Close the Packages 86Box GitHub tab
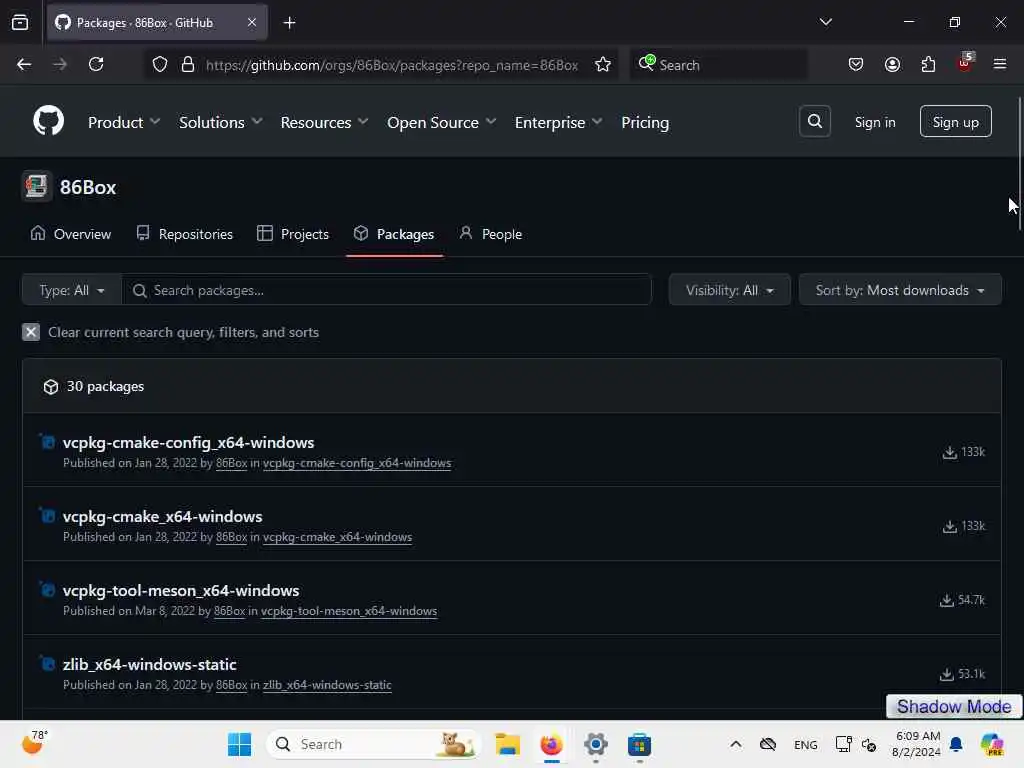This screenshot has width=1024, height=768. click(252, 23)
